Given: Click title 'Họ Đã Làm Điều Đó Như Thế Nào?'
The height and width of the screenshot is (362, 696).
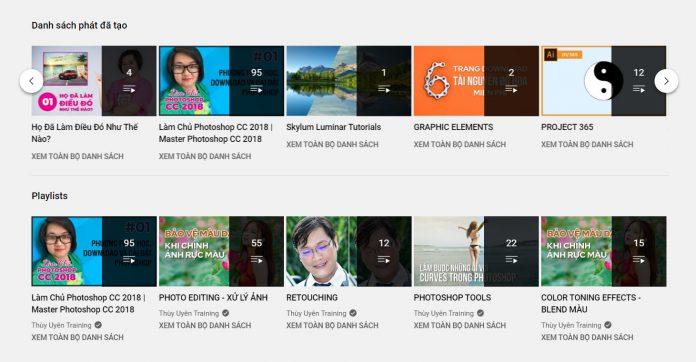Looking at the screenshot, I should [x=85, y=133].
